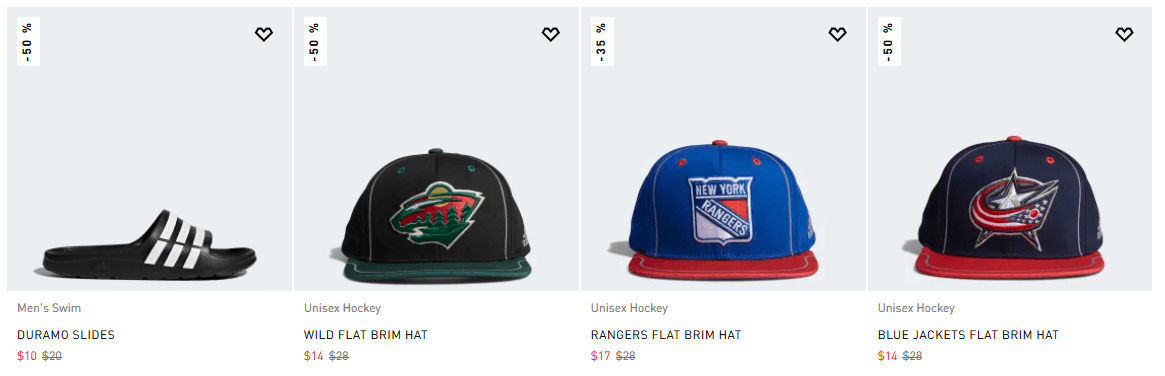Click the $14 price of Blue Jackets hat
Image resolution: width=1165 pixels, height=376 pixels.
click(x=887, y=356)
